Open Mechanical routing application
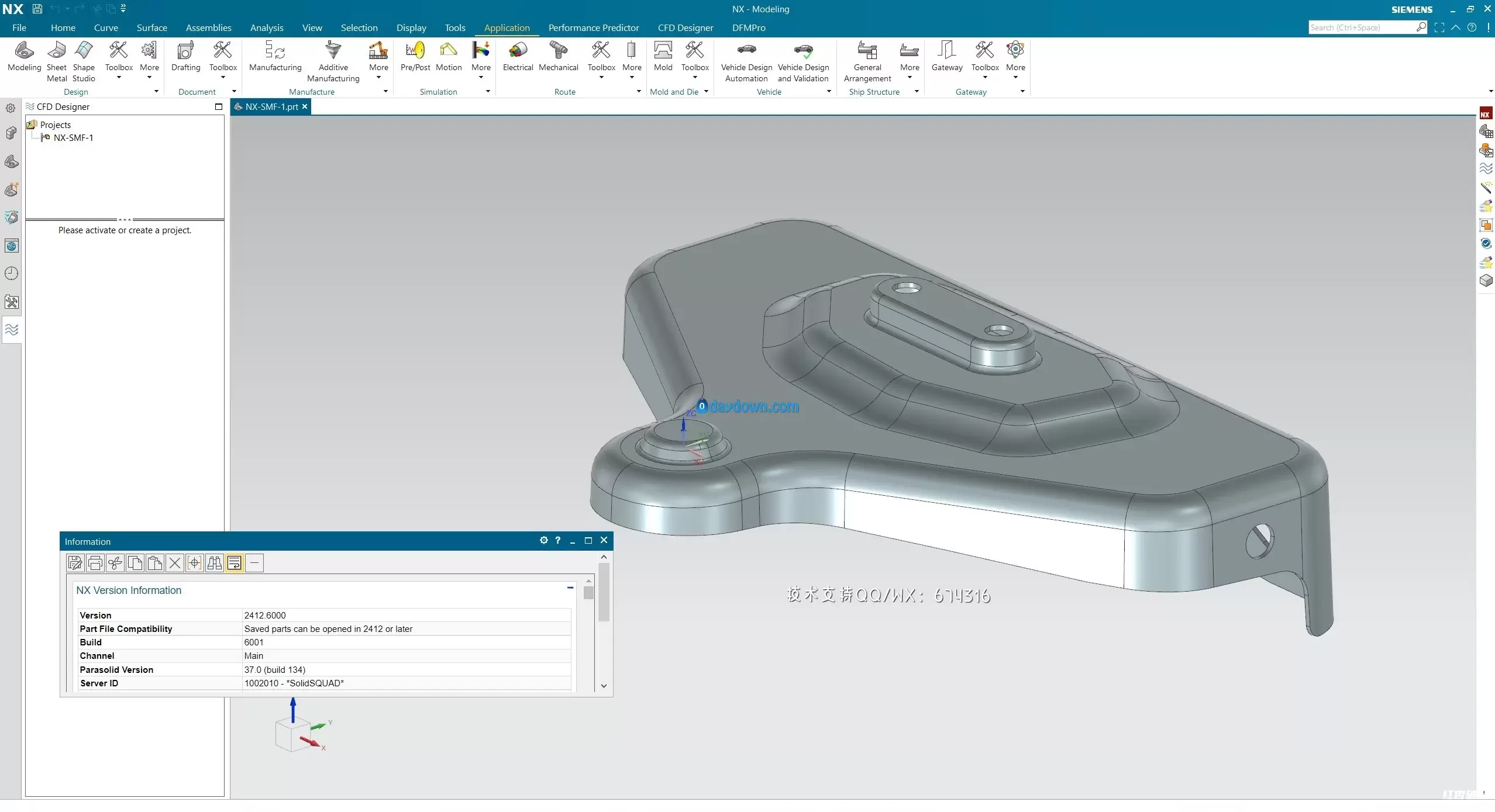The height and width of the screenshot is (812, 1495). click(559, 57)
